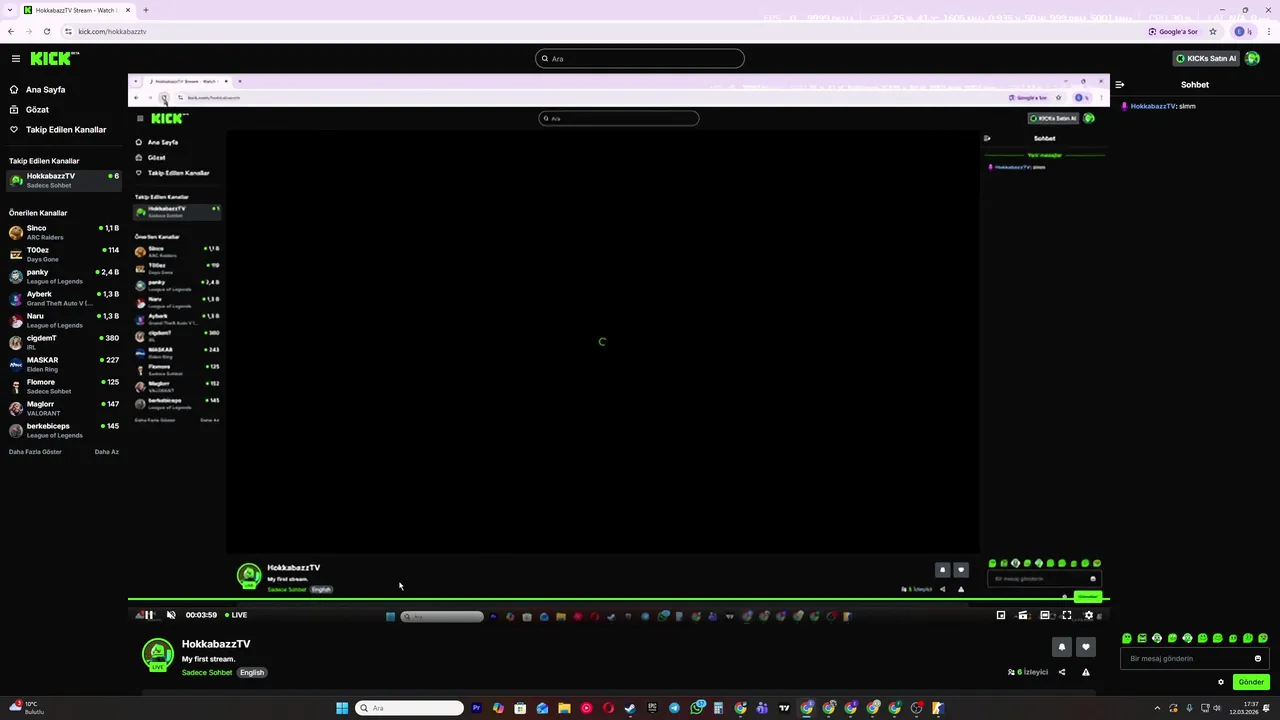Open a new browser tab
Screen dimensions: 1280x720
146,10
